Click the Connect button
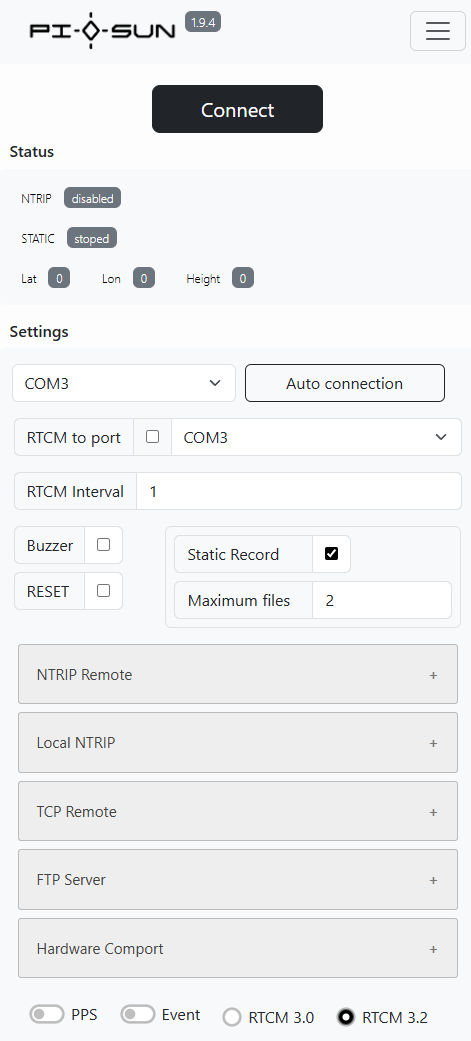471x1041 pixels. click(237, 109)
